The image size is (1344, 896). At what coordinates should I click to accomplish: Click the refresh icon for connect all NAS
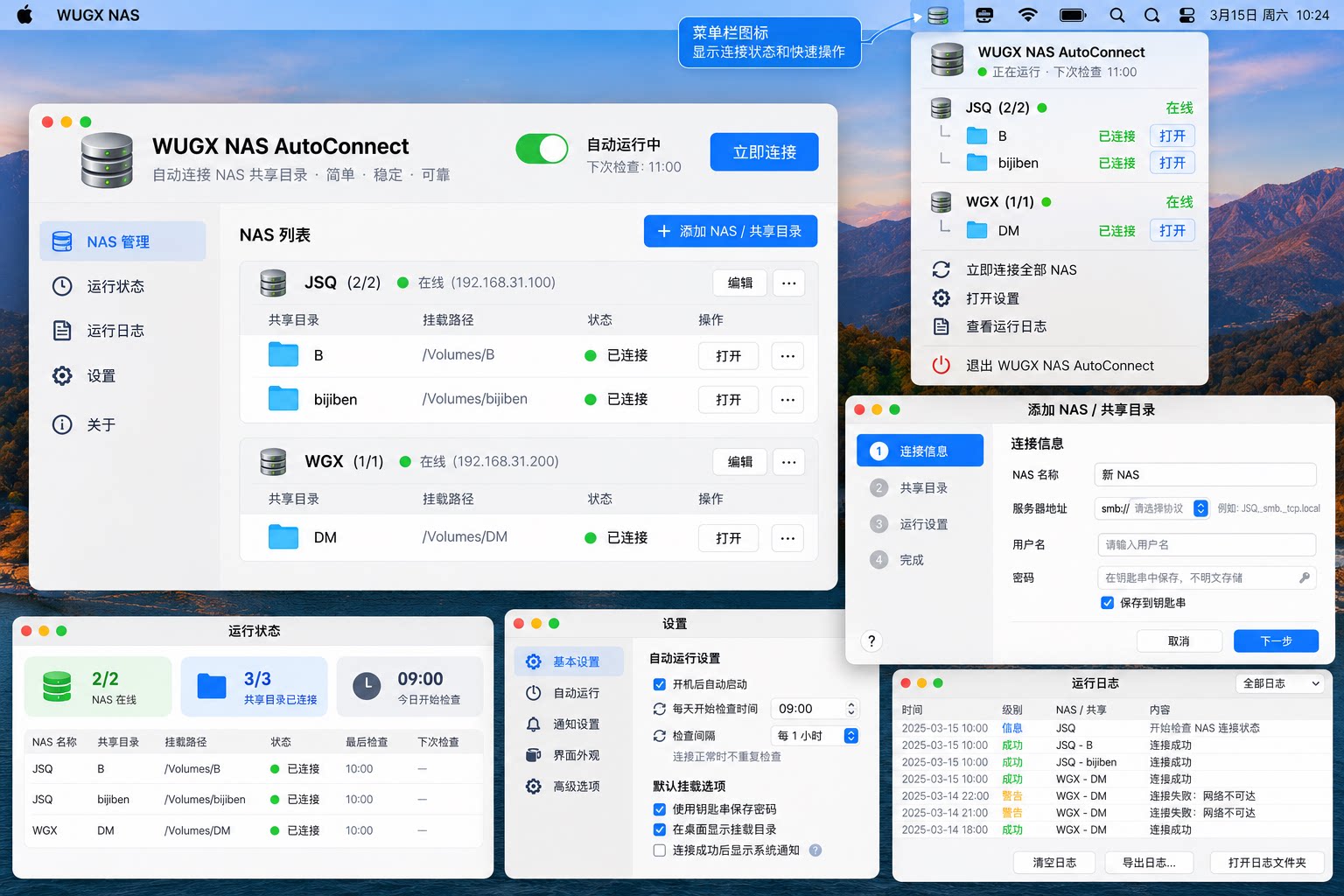[x=941, y=269]
